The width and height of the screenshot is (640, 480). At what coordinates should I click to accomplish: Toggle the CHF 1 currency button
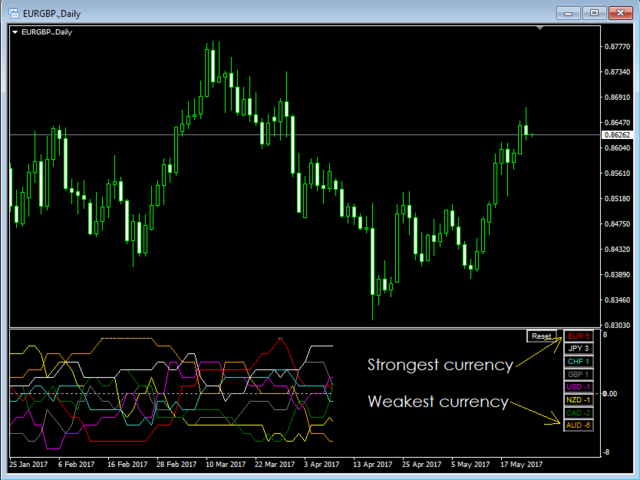click(x=578, y=361)
